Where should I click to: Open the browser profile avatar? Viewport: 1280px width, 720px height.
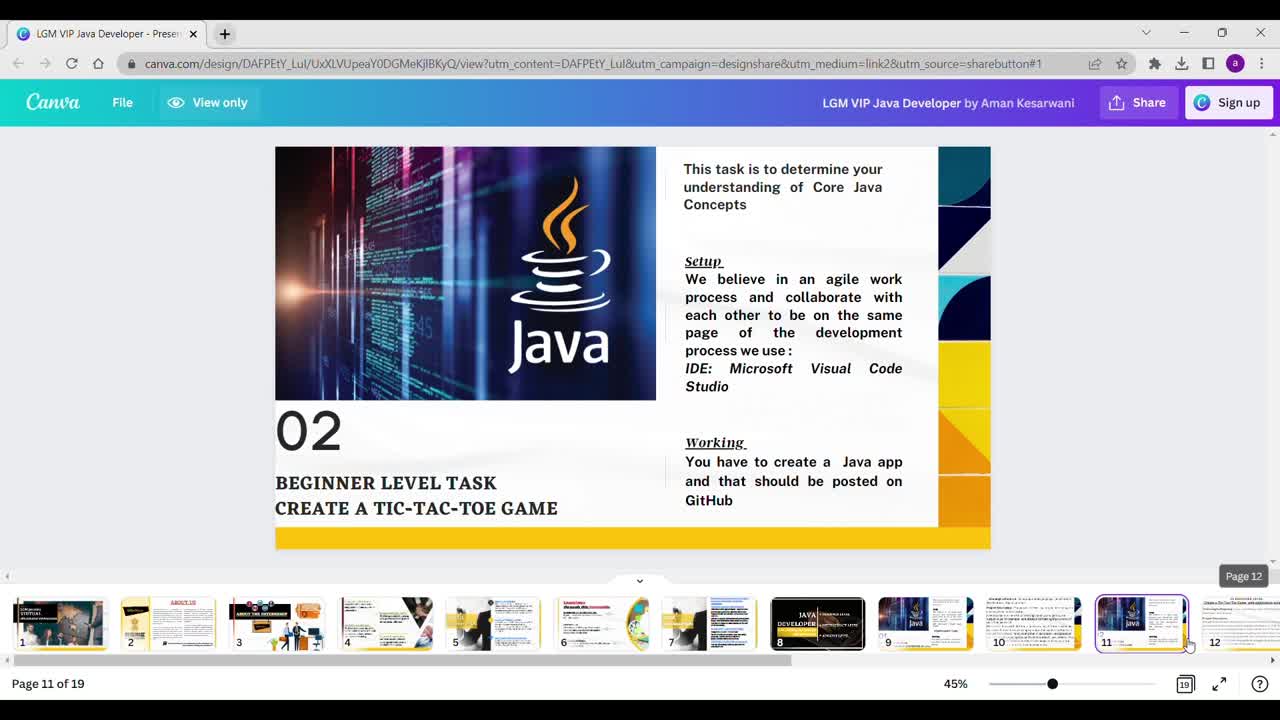click(x=1235, y=63)
